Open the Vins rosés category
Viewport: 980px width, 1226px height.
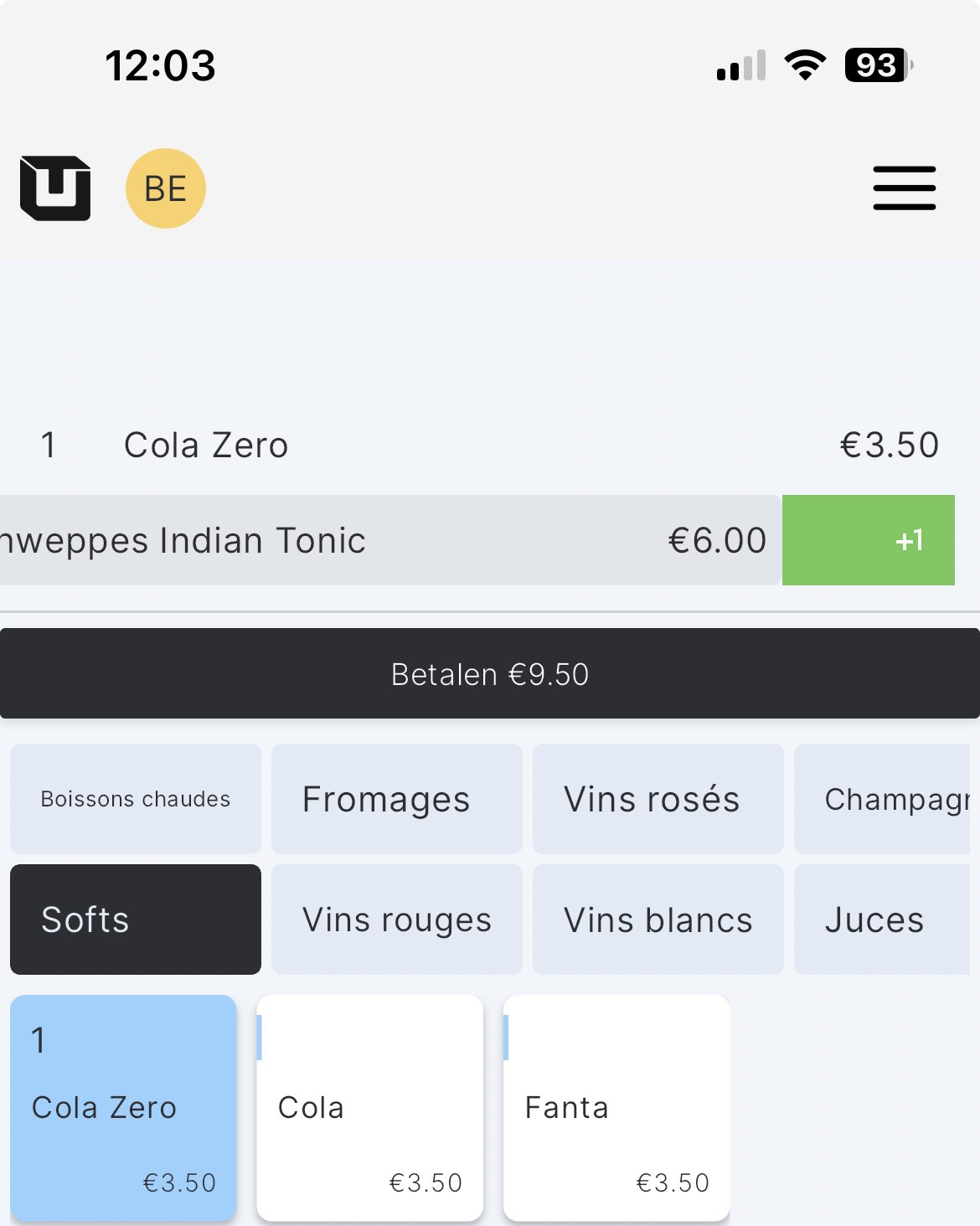coord(658,799)
